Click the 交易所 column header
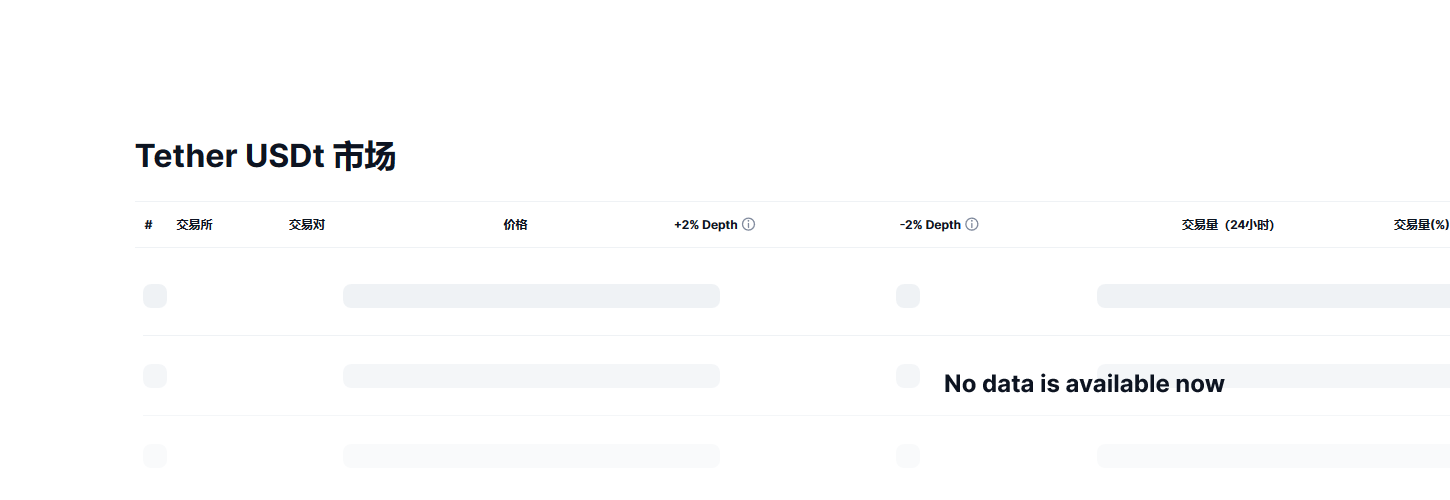This screenshot has width=1450, height=500. (194, 225)
